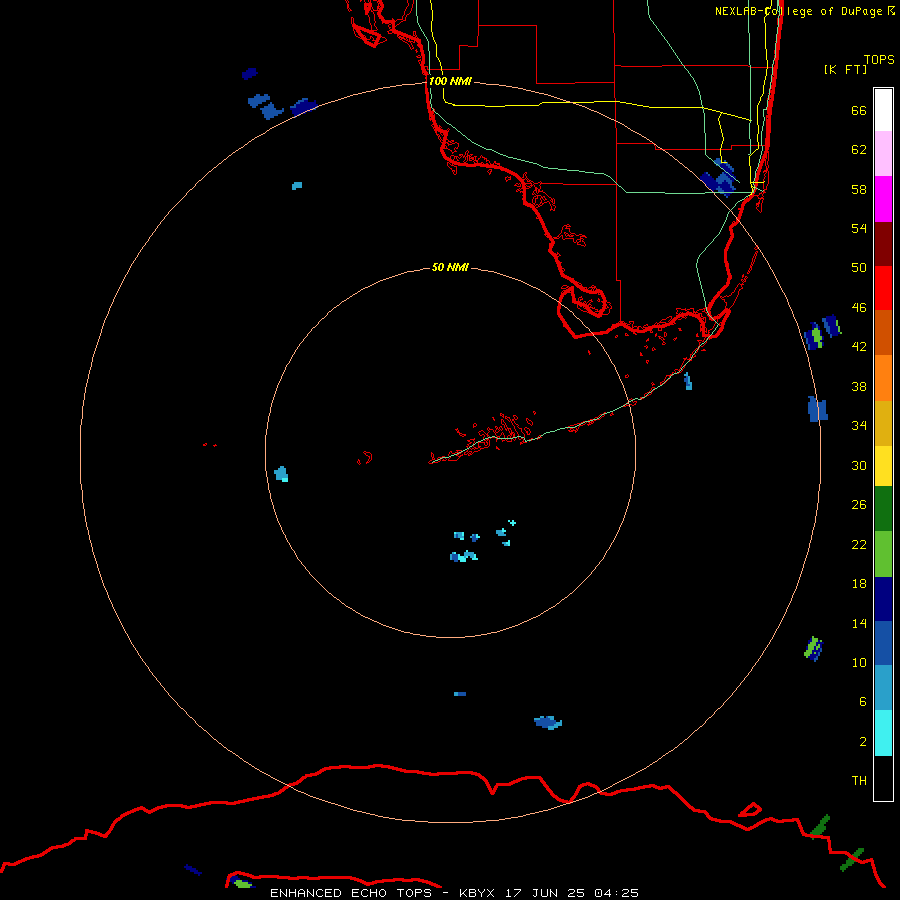Viewport: 900px width, 900px height.
Task: Click the legend value 22
Action: coord(859,544)
